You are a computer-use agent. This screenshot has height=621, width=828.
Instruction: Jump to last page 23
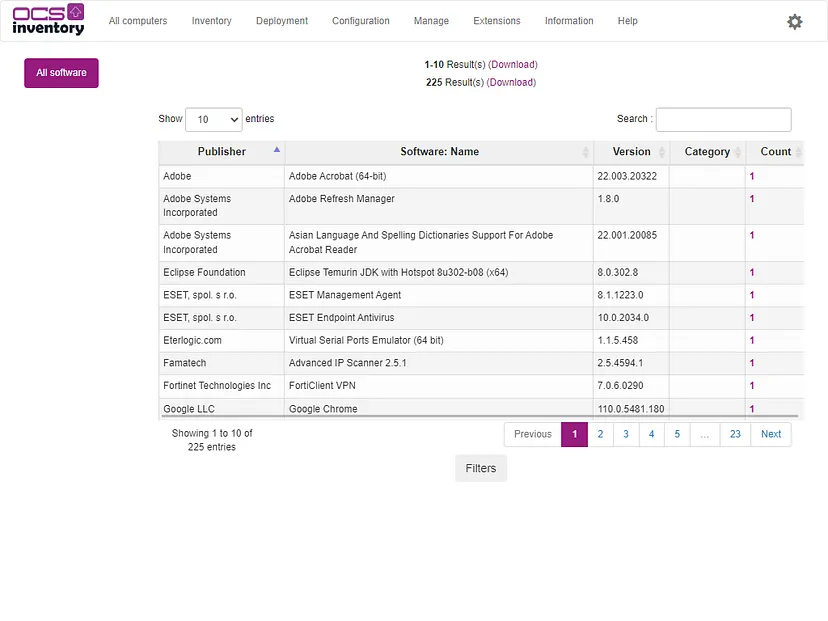pos(735,434)
